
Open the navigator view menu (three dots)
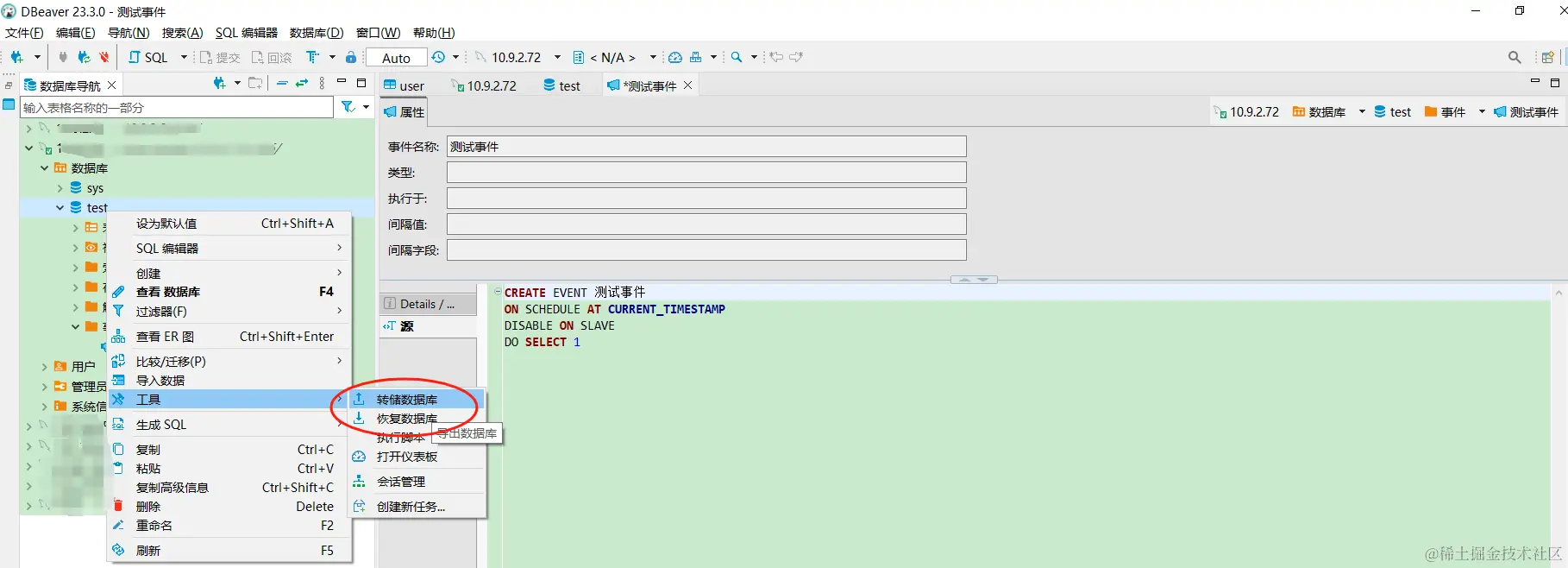pos(322,83)
